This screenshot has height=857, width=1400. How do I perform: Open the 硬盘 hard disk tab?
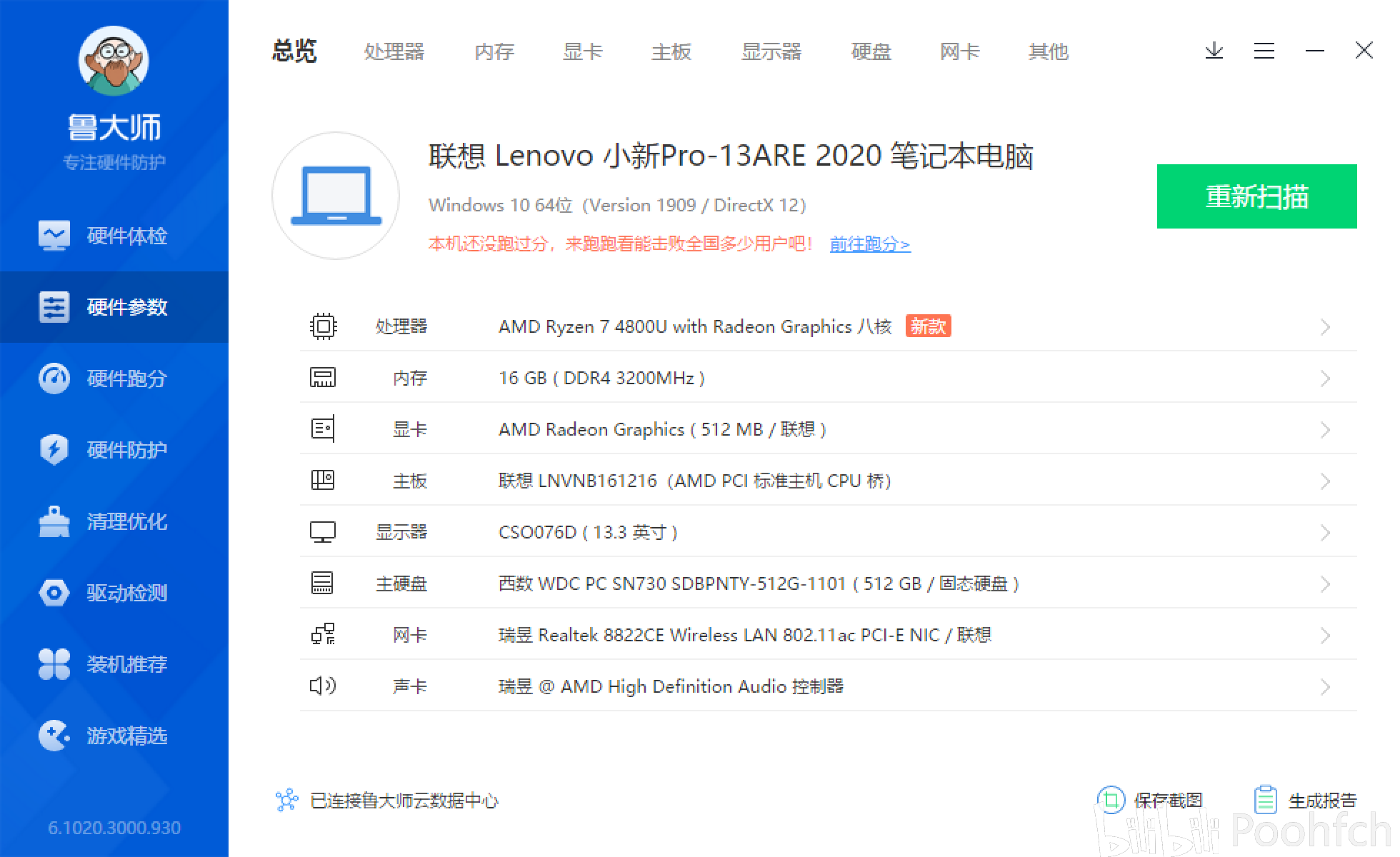pos(871,51)
